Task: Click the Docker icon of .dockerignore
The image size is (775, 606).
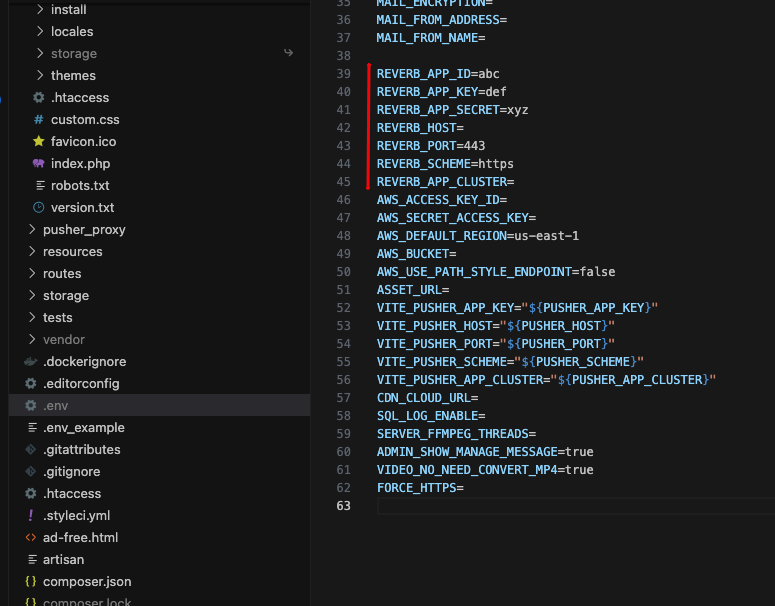Action: click(x=31, y=362)
